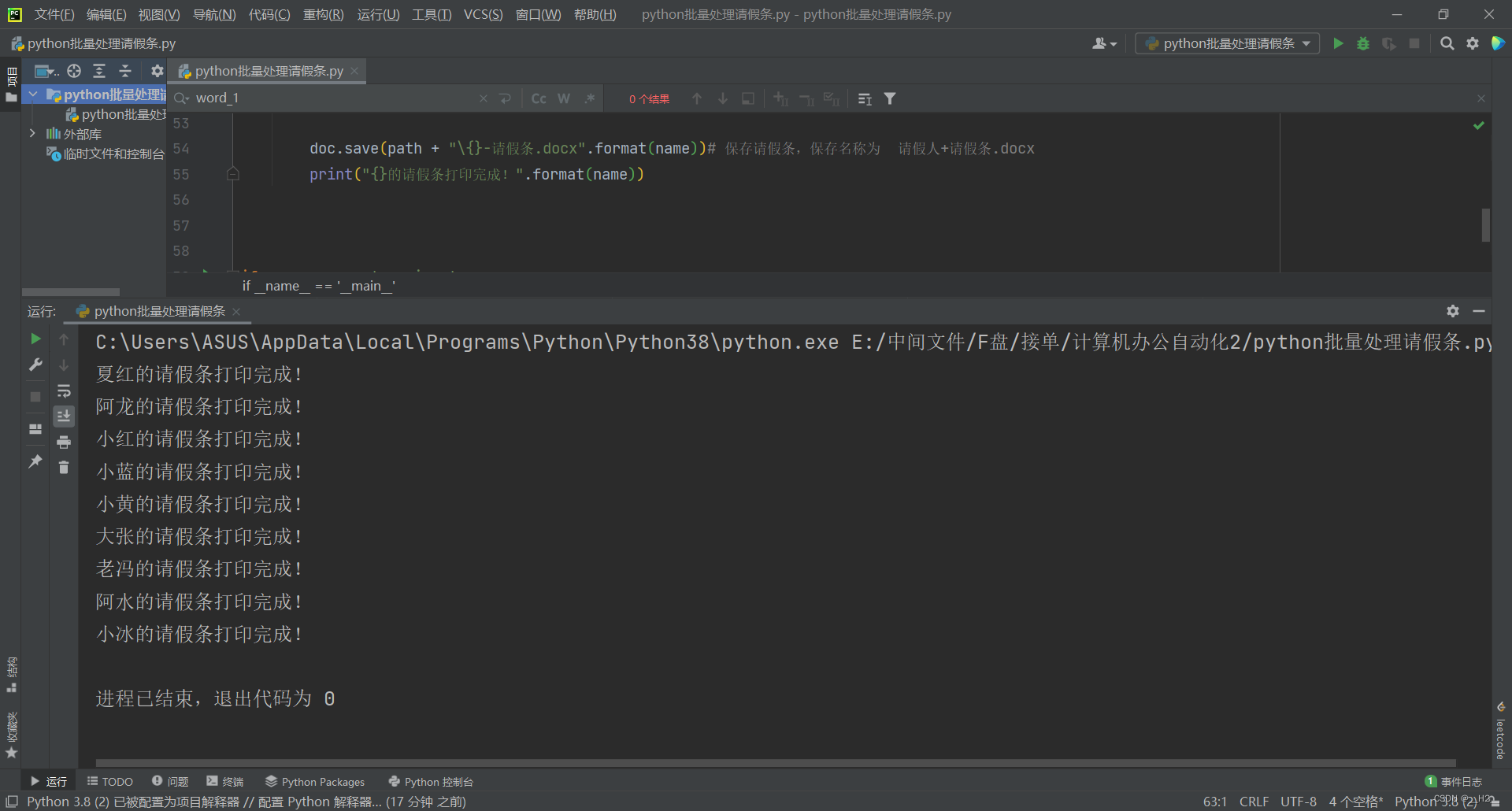Viewport: 1512px width, 811px height.
Task: Toggle match case Cc option
Action: [x=539, y=98]
